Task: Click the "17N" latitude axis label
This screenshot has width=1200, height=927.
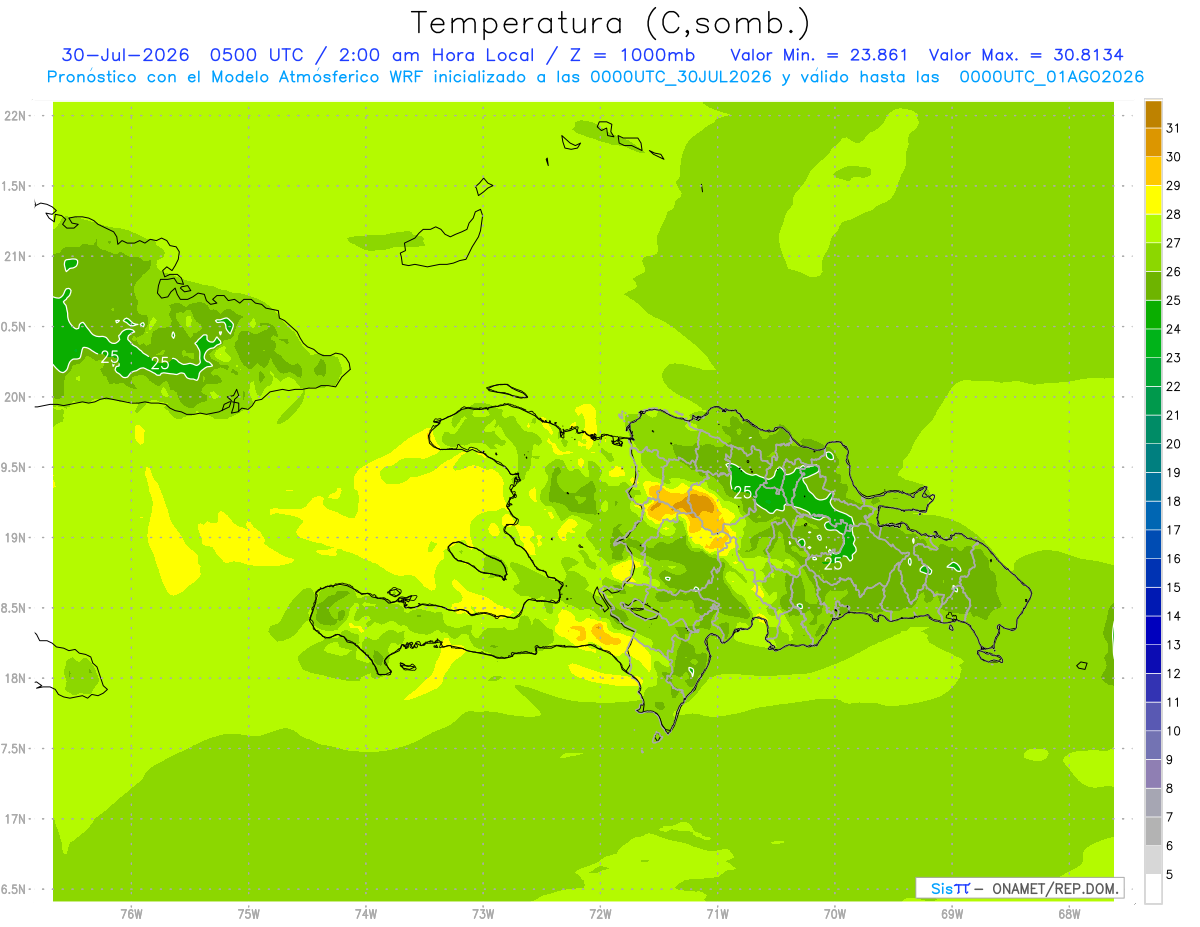Action: point(15,819)
